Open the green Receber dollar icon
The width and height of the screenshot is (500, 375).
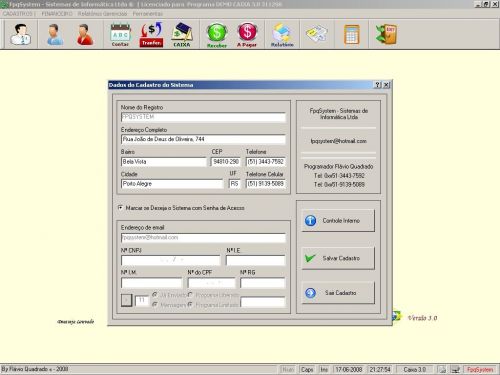click(x=217, y=35)
